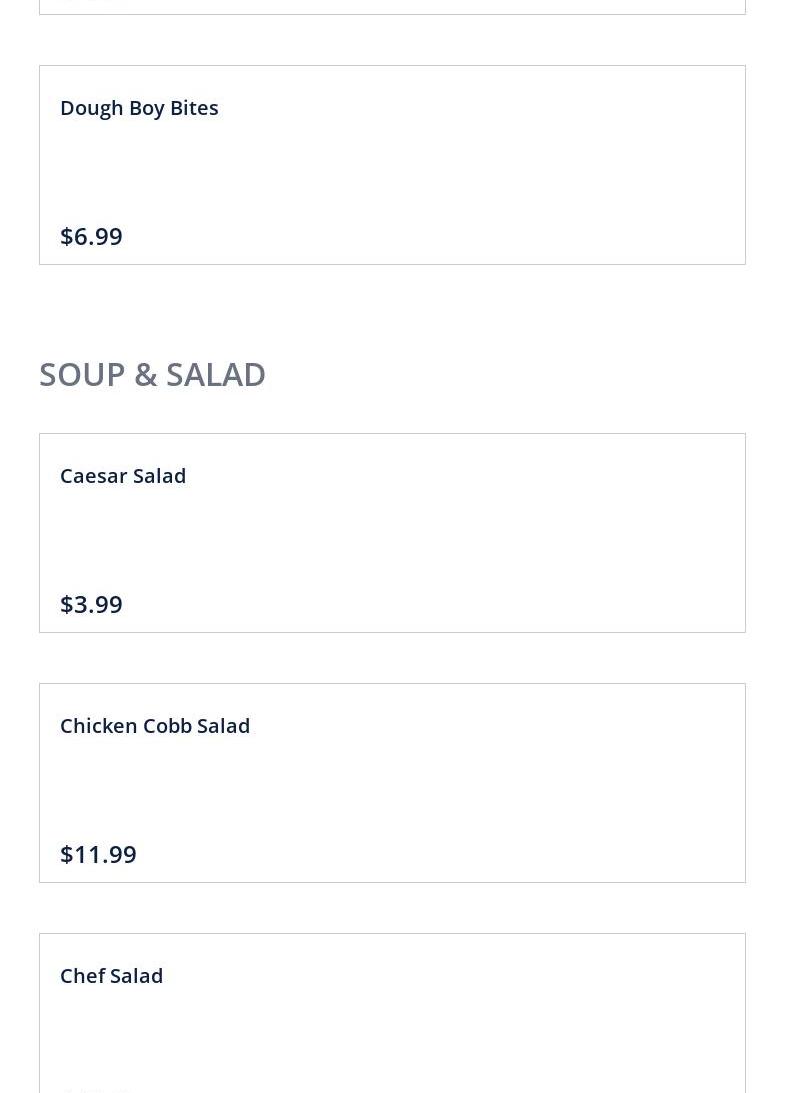Click the $6.99 price of Dough Boy Bites
This screenshot has height=1093, width=785.
91,236
